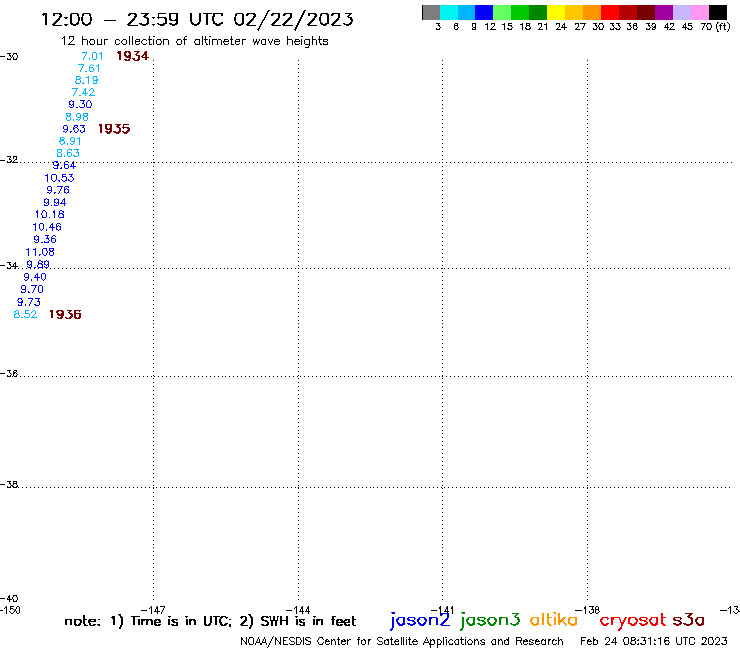Select the 9.73 wave height
The image size is (740, 650).
point(29,302)
